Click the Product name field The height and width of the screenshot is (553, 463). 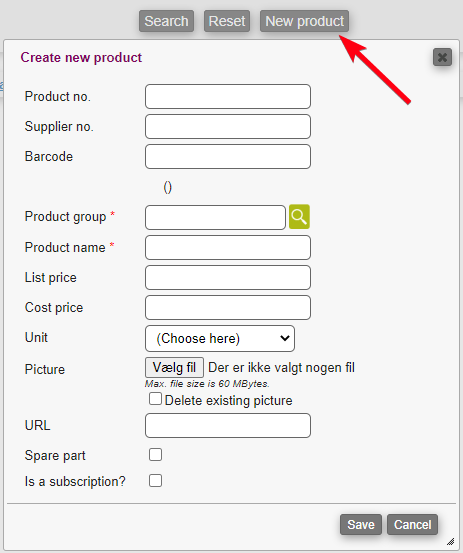tap(228, 248)
